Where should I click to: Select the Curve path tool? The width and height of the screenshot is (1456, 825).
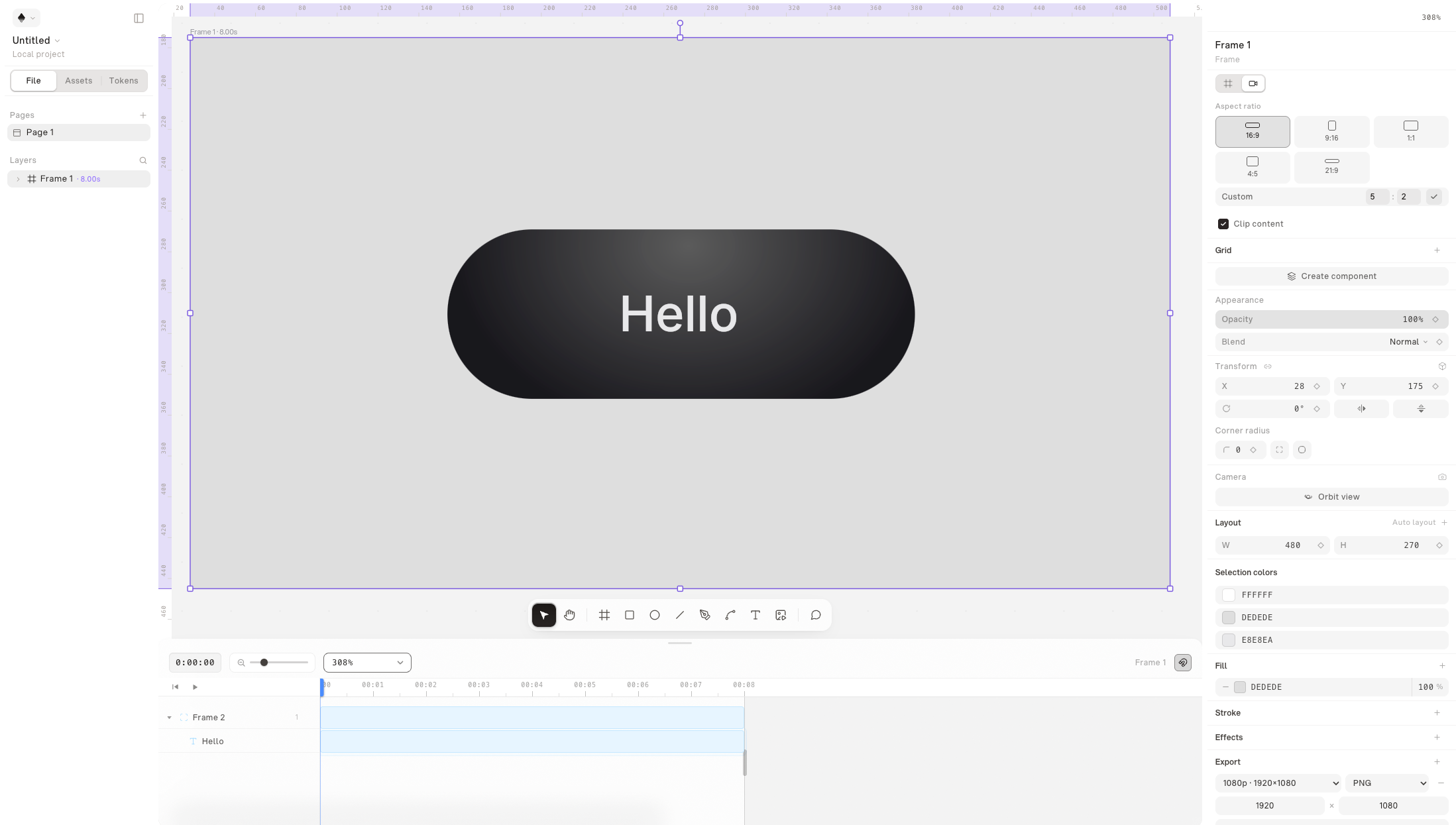(x=730, y=615)
